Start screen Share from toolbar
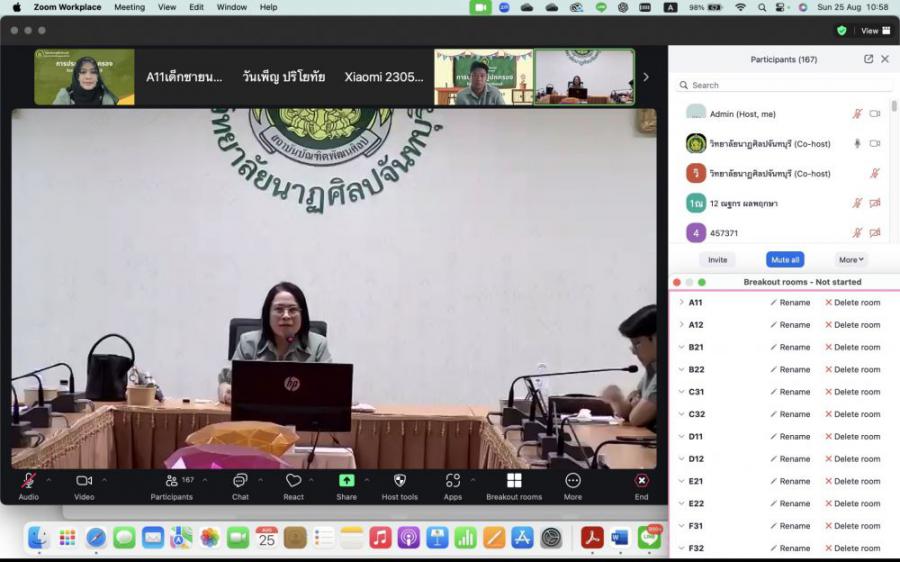900x562 pixels. pos(346,481)
